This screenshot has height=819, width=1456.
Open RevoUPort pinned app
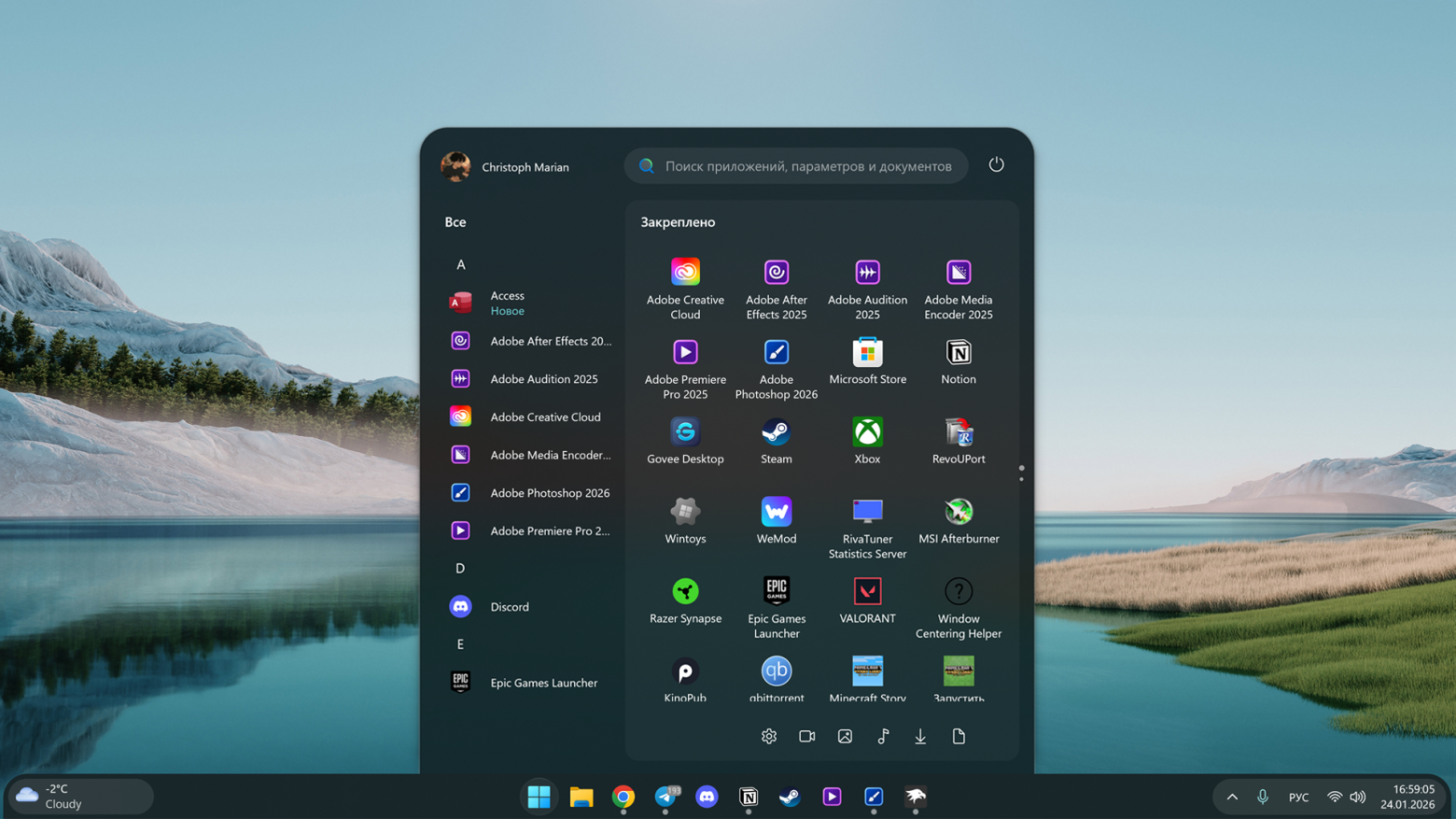point(959,441)
